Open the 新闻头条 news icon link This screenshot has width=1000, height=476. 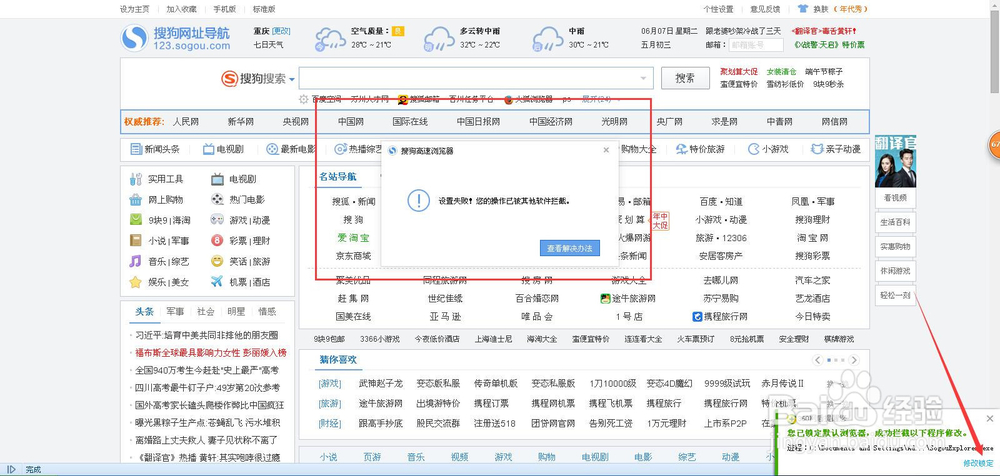136,149
